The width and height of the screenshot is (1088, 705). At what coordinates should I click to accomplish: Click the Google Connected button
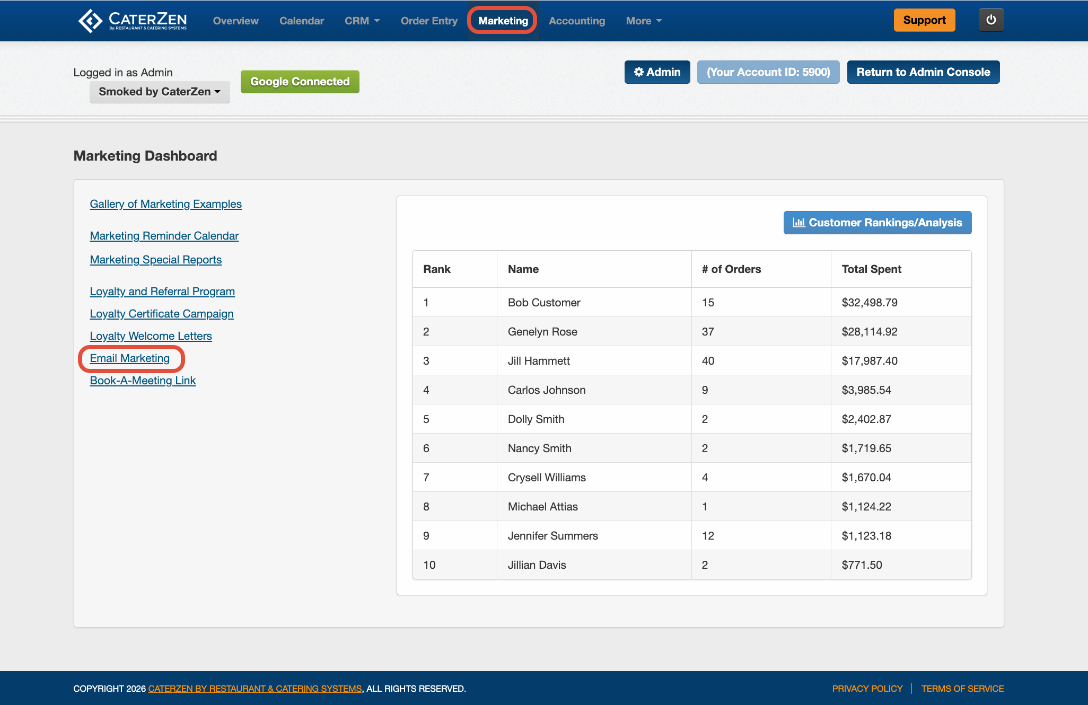300,81
